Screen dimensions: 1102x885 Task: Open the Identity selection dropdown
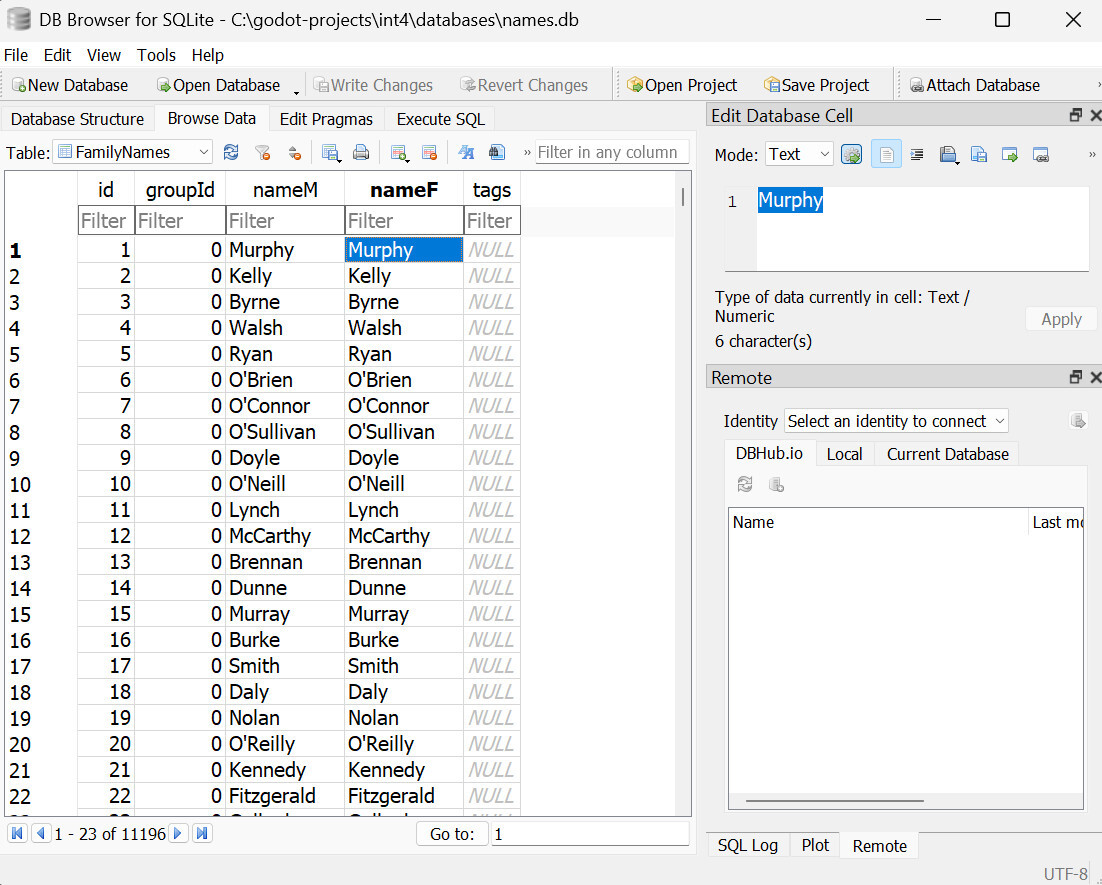coord(896,421)
